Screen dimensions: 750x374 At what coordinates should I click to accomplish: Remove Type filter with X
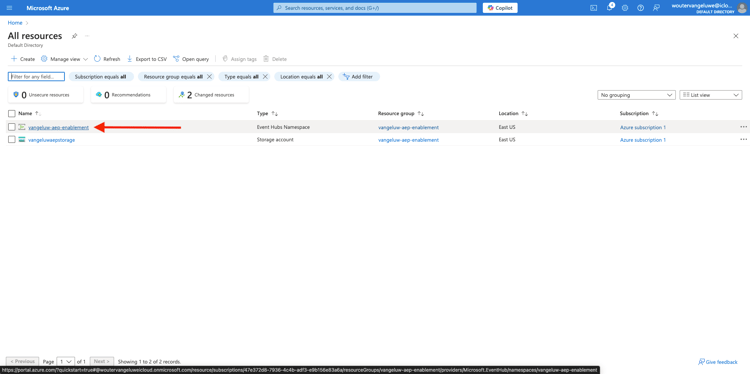click(x=265, y=77)
